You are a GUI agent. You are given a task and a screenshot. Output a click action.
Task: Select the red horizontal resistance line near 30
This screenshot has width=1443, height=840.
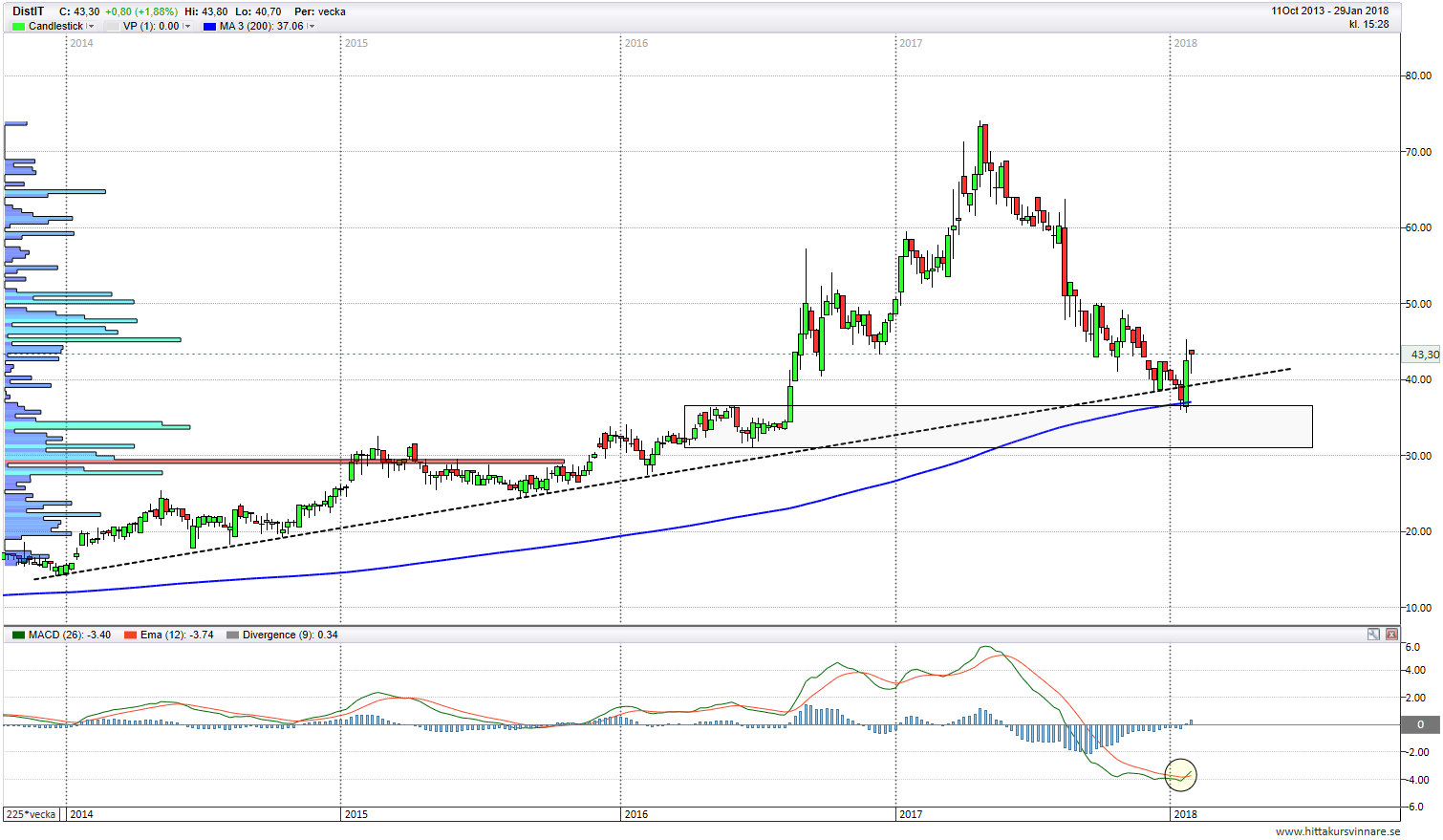tap(287, 463)
